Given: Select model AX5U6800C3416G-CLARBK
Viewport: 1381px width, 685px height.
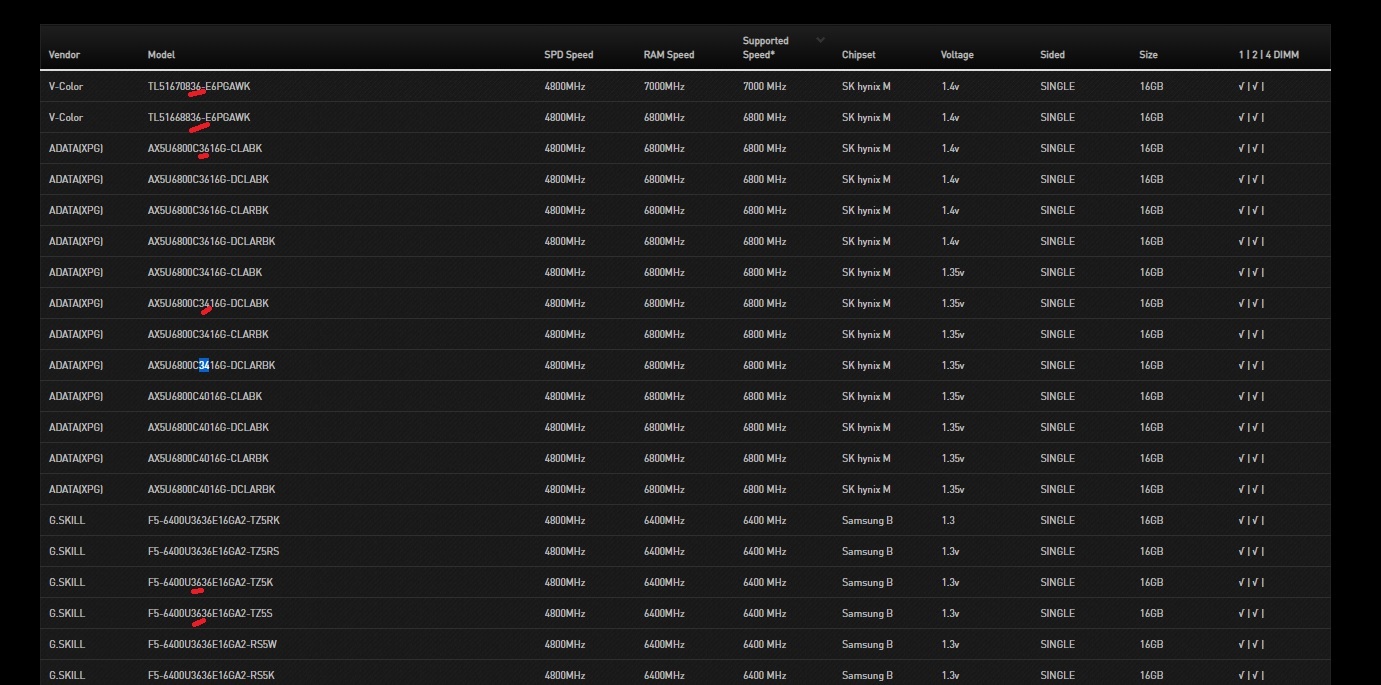Looking at the screenshot, I should (208, 335).
